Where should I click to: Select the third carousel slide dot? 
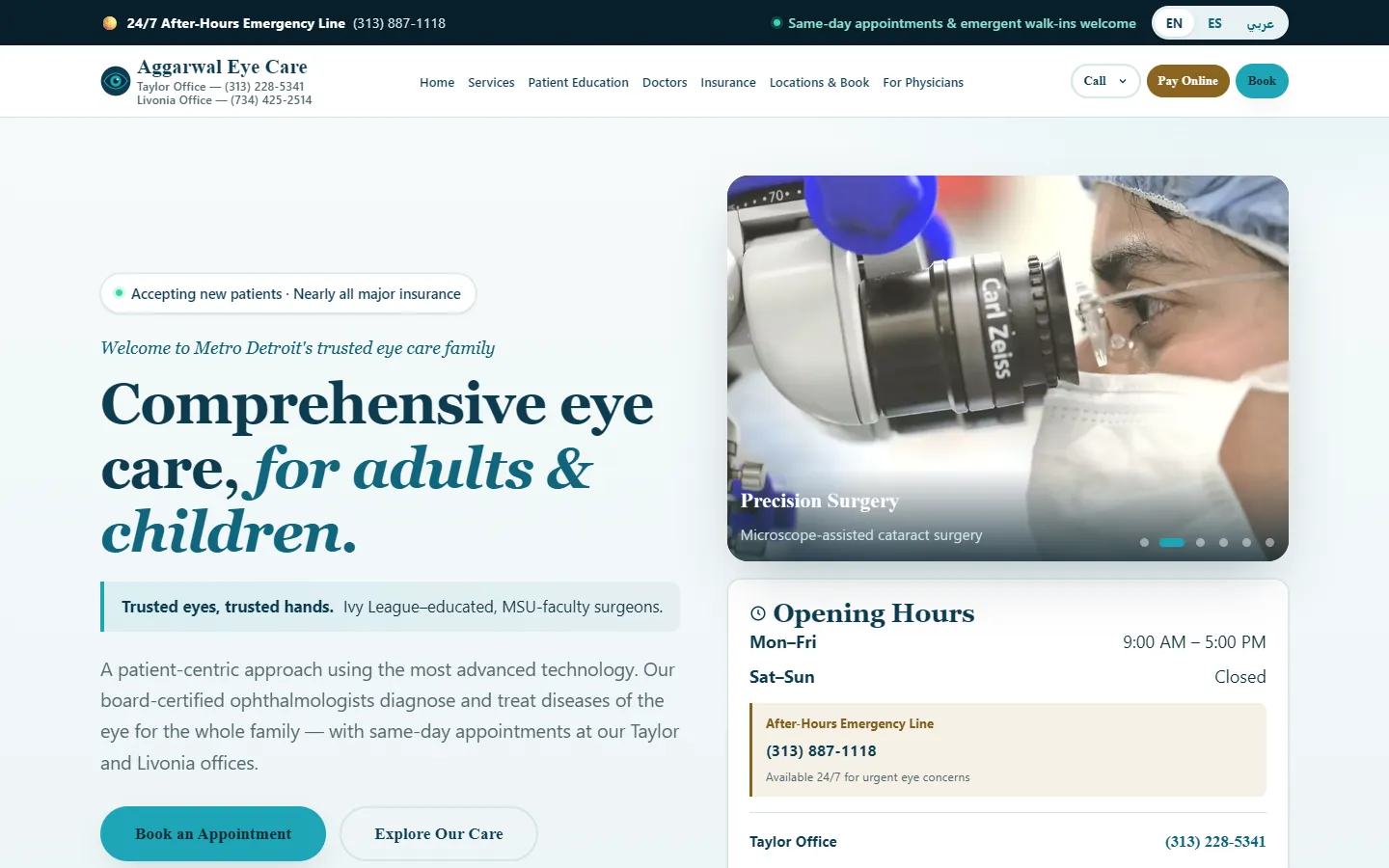tap(1200, 542)
